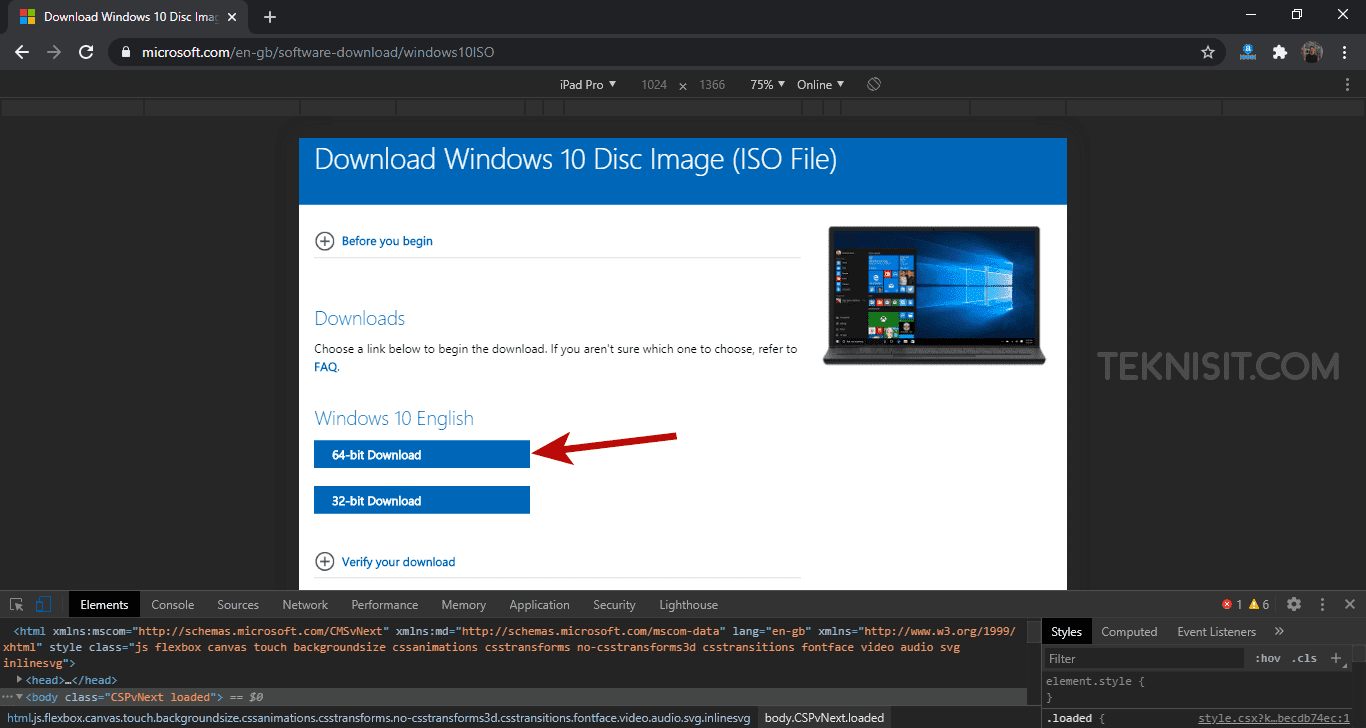
Task: Click the Windows 10 English heading
Action: pos(394,418)
